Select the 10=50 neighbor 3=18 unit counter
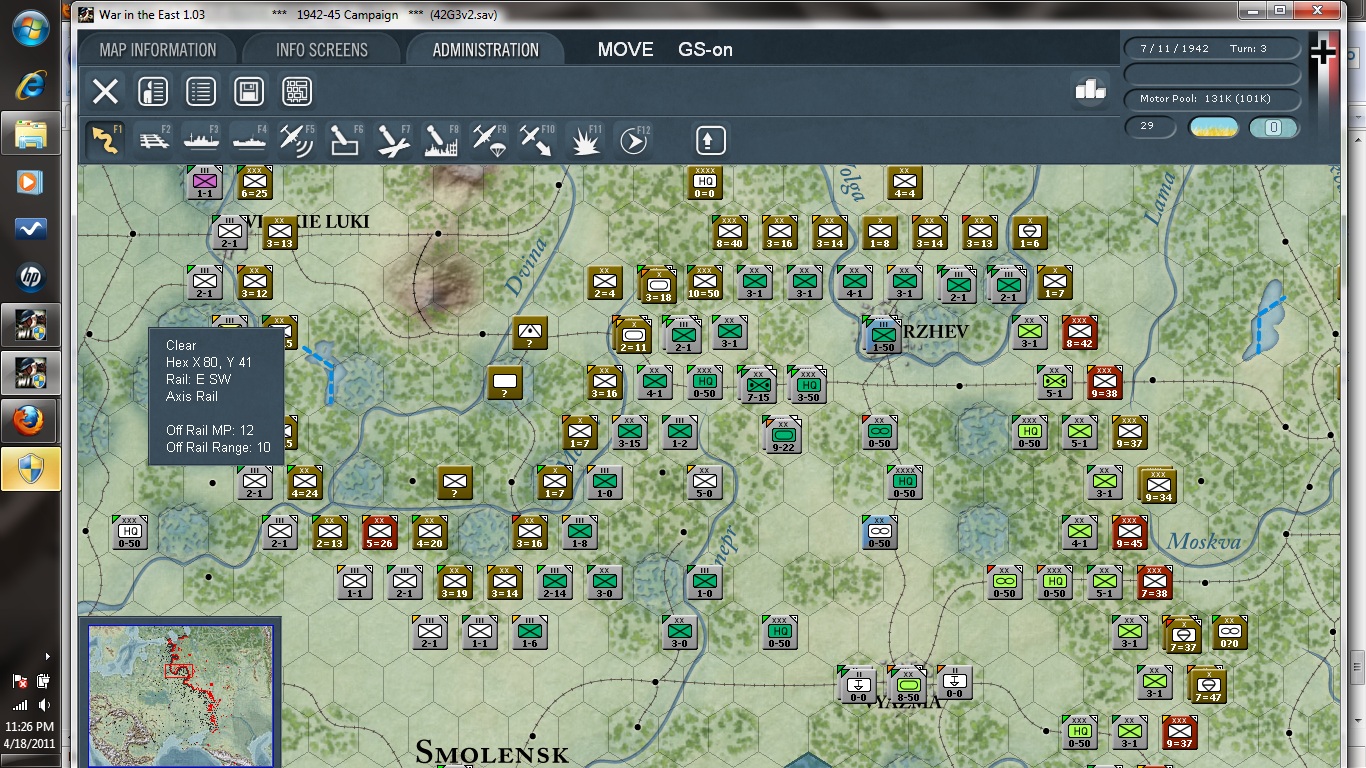 click(x=657, y=285)
